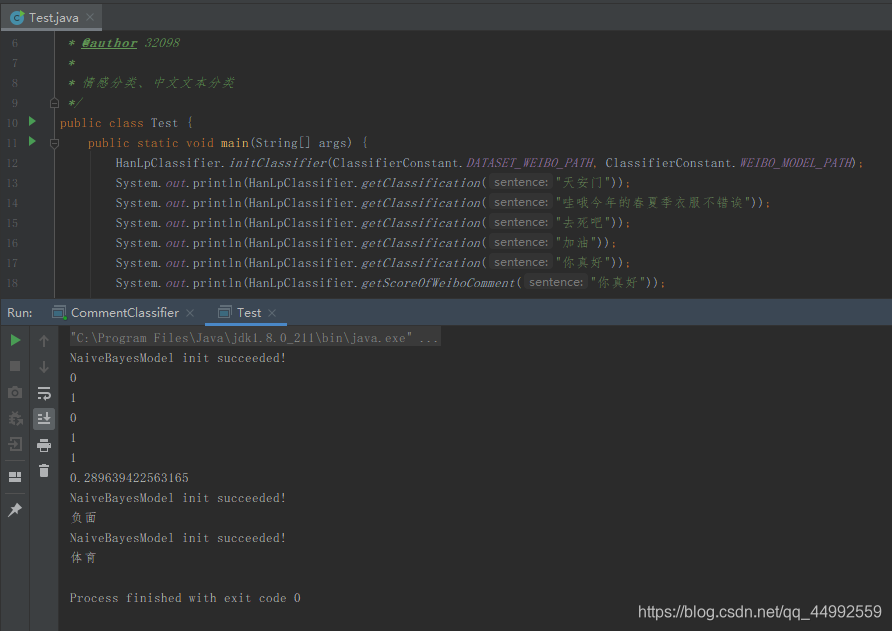Screen dimensions: 892x631
Task: Select the Test.java editor tab
Action: tap(53, 18)
